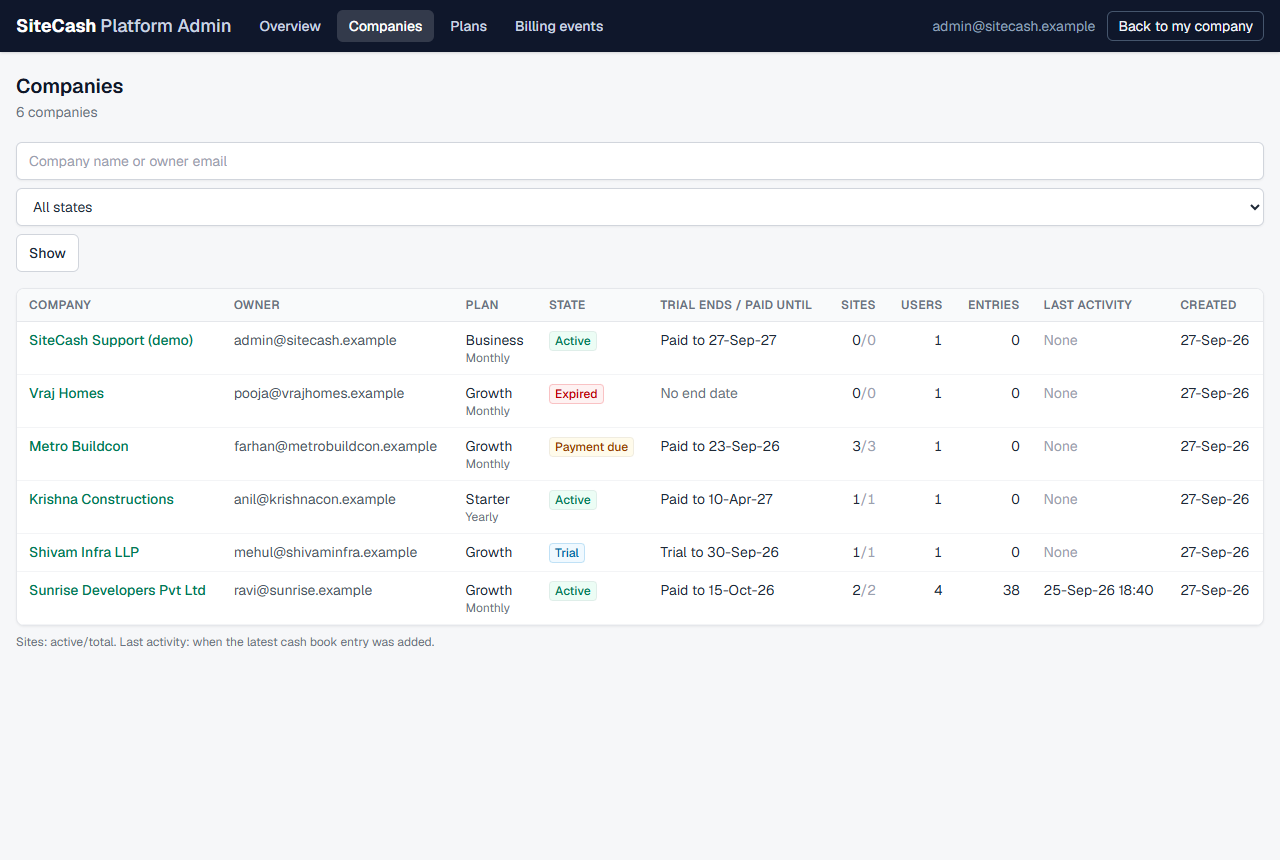Click the 4 users value for Sunrise Developers
Viewport: 1280px width, 860px height.
938,590
